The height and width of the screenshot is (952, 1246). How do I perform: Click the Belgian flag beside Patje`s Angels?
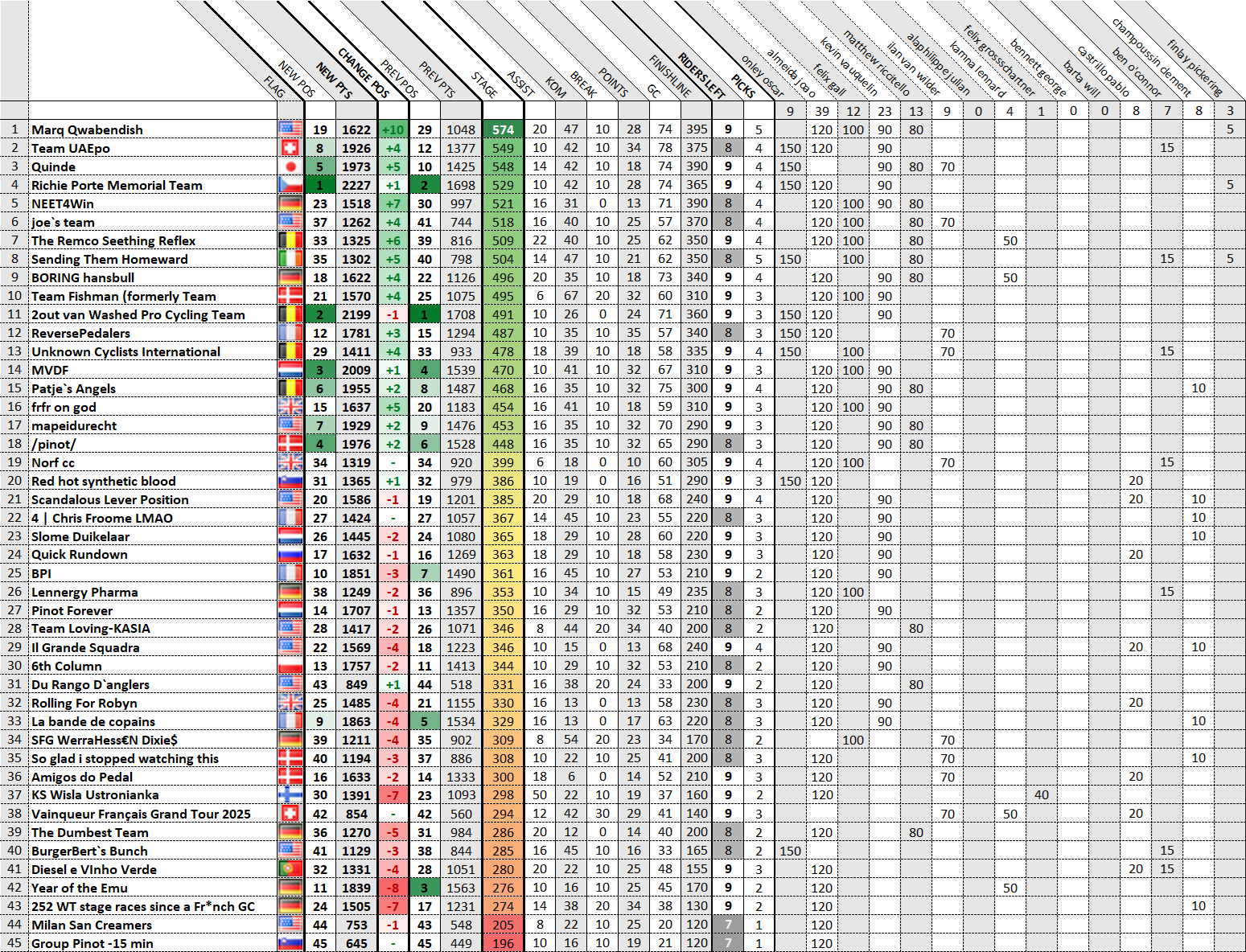[290, 388]
